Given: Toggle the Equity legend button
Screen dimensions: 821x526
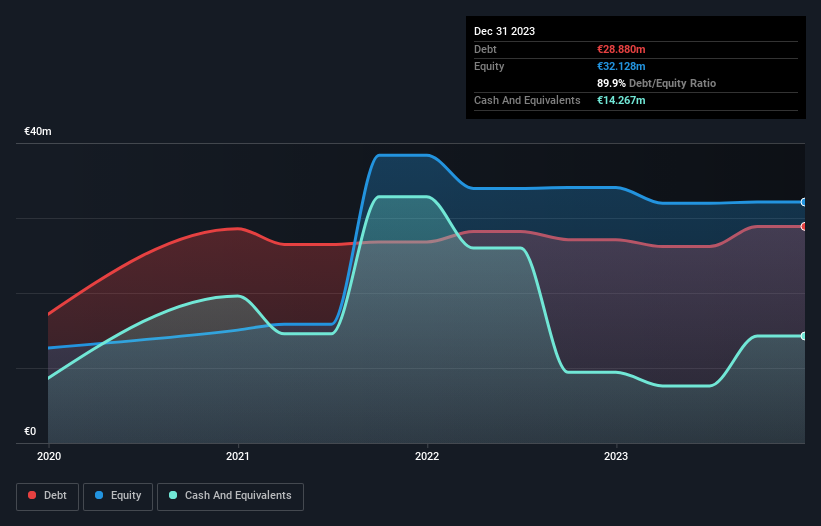Looking at the screenshot, I should (x=118, y=496).
